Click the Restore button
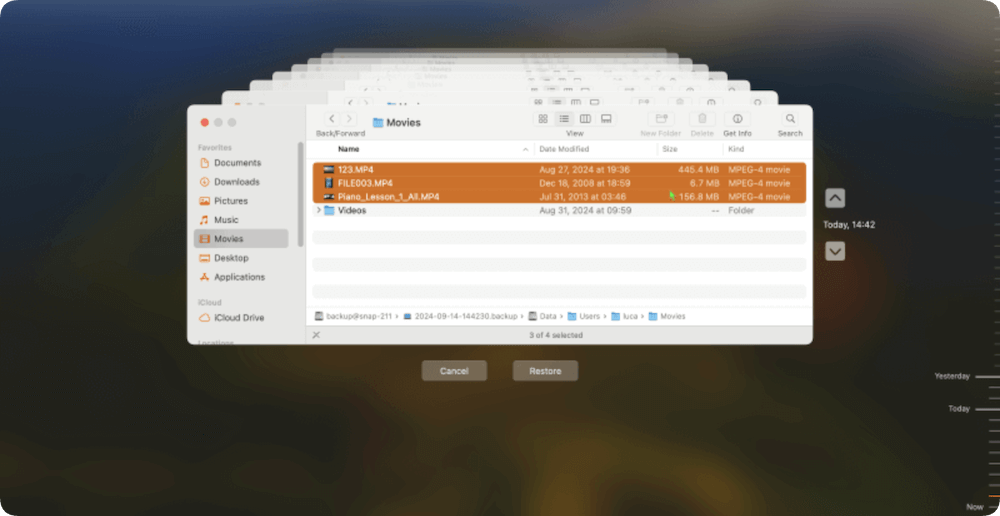 pos(545,371)
